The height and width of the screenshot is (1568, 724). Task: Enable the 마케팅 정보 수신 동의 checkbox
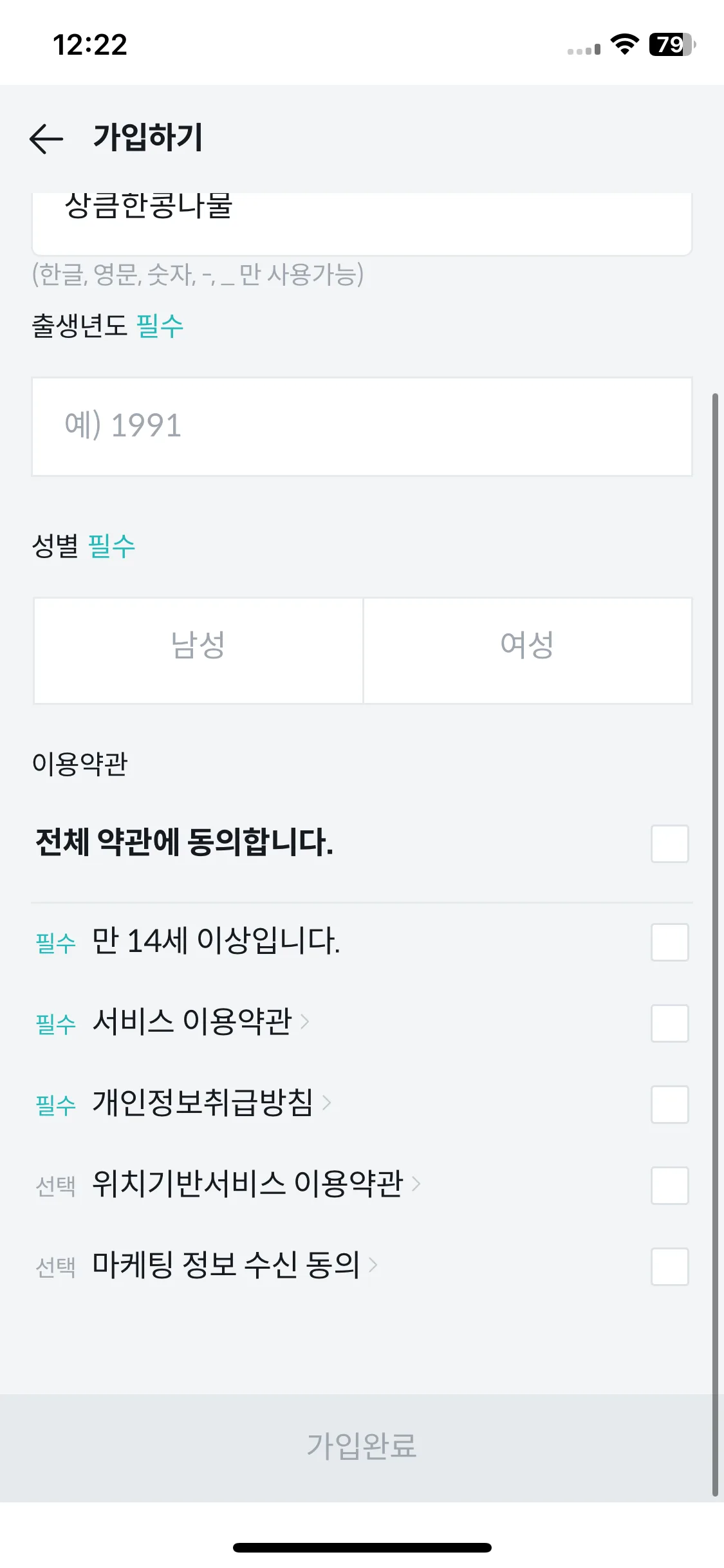669,1267
